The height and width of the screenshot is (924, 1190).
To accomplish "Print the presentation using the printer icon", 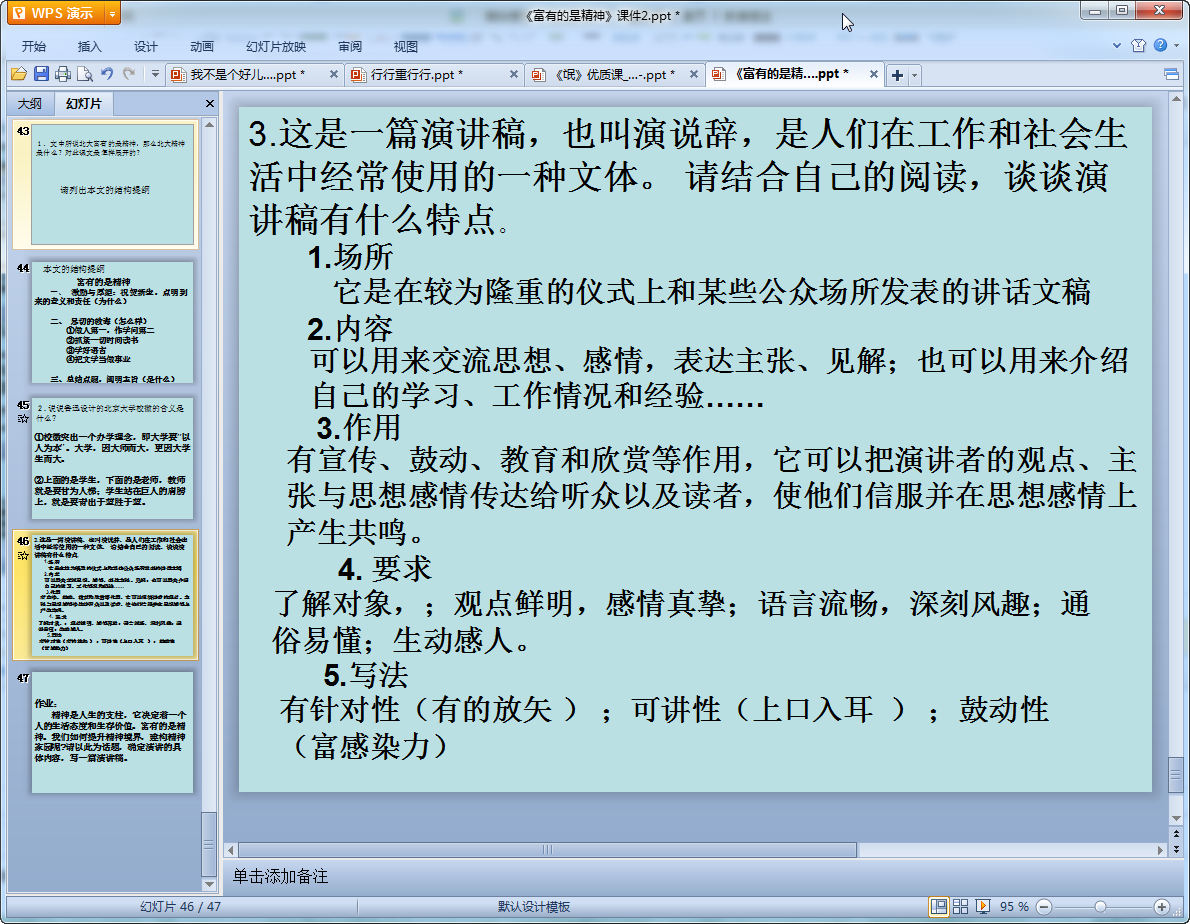I will (x=63, y=74).
